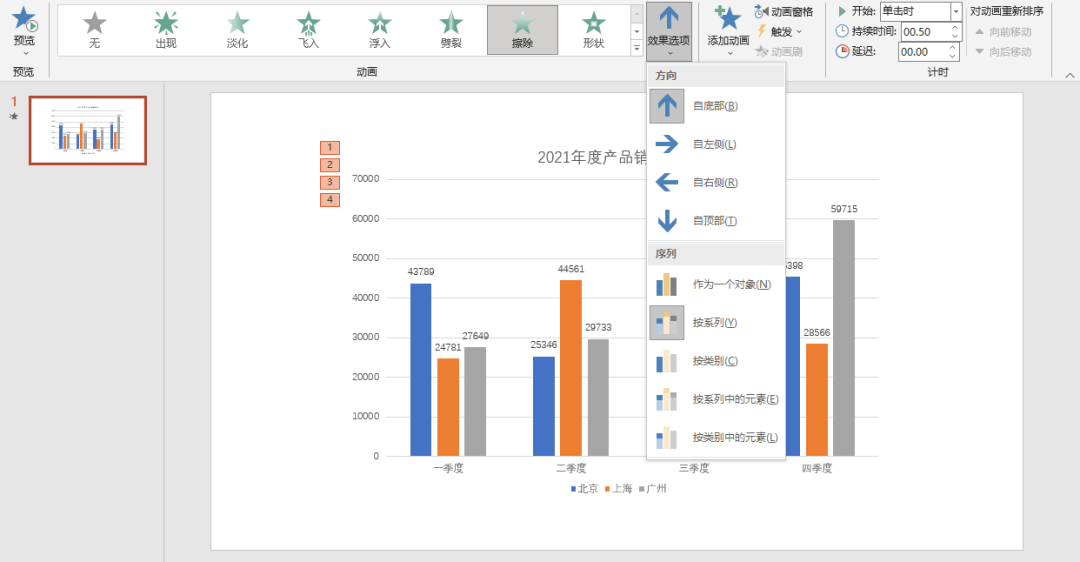Click the 效果选项 effect options button
This screenshot has width=1080, height=562.
pyautogui.click(x=668, y=28)
